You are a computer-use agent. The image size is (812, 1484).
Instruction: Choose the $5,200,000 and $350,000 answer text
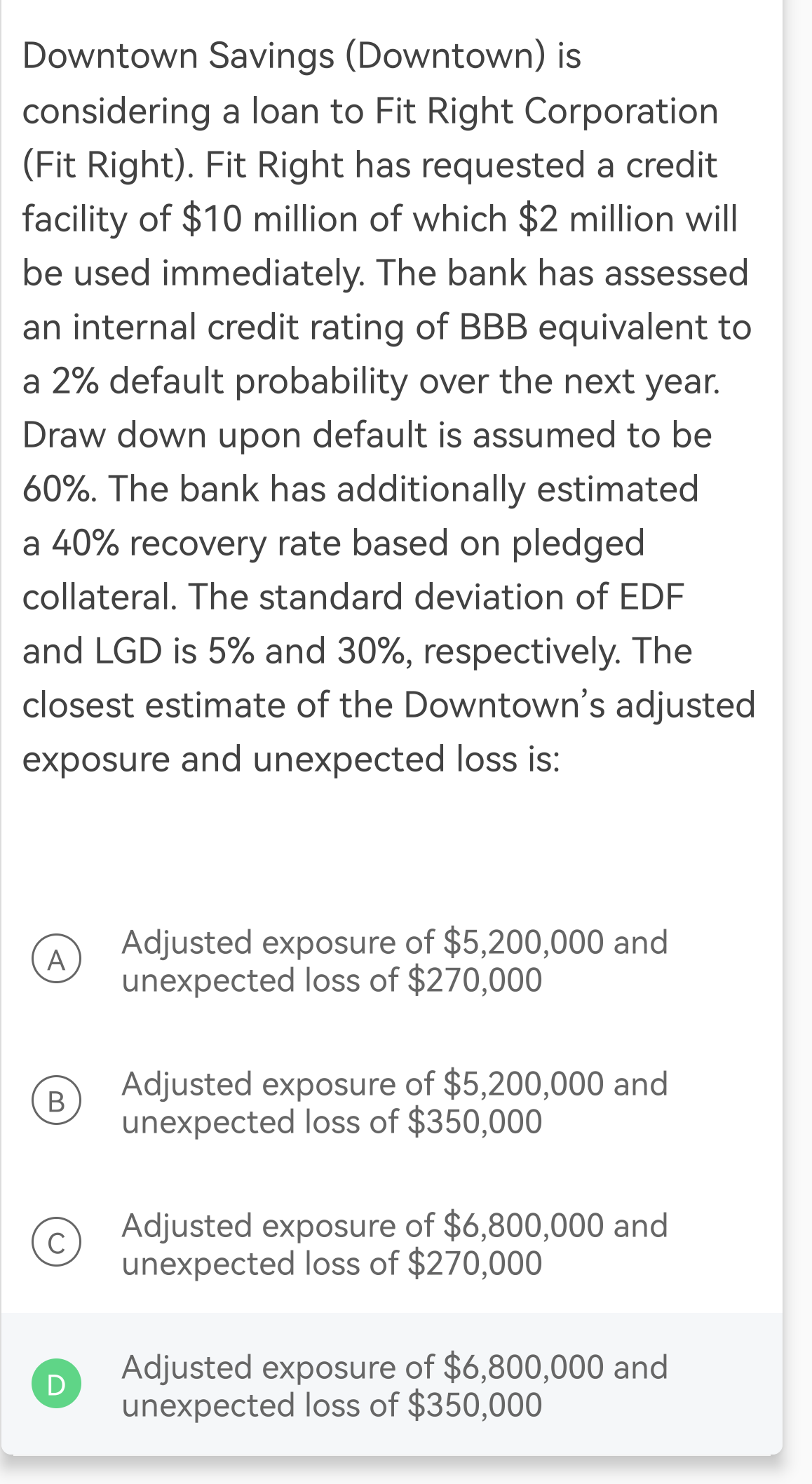(x=394, y=1102)
